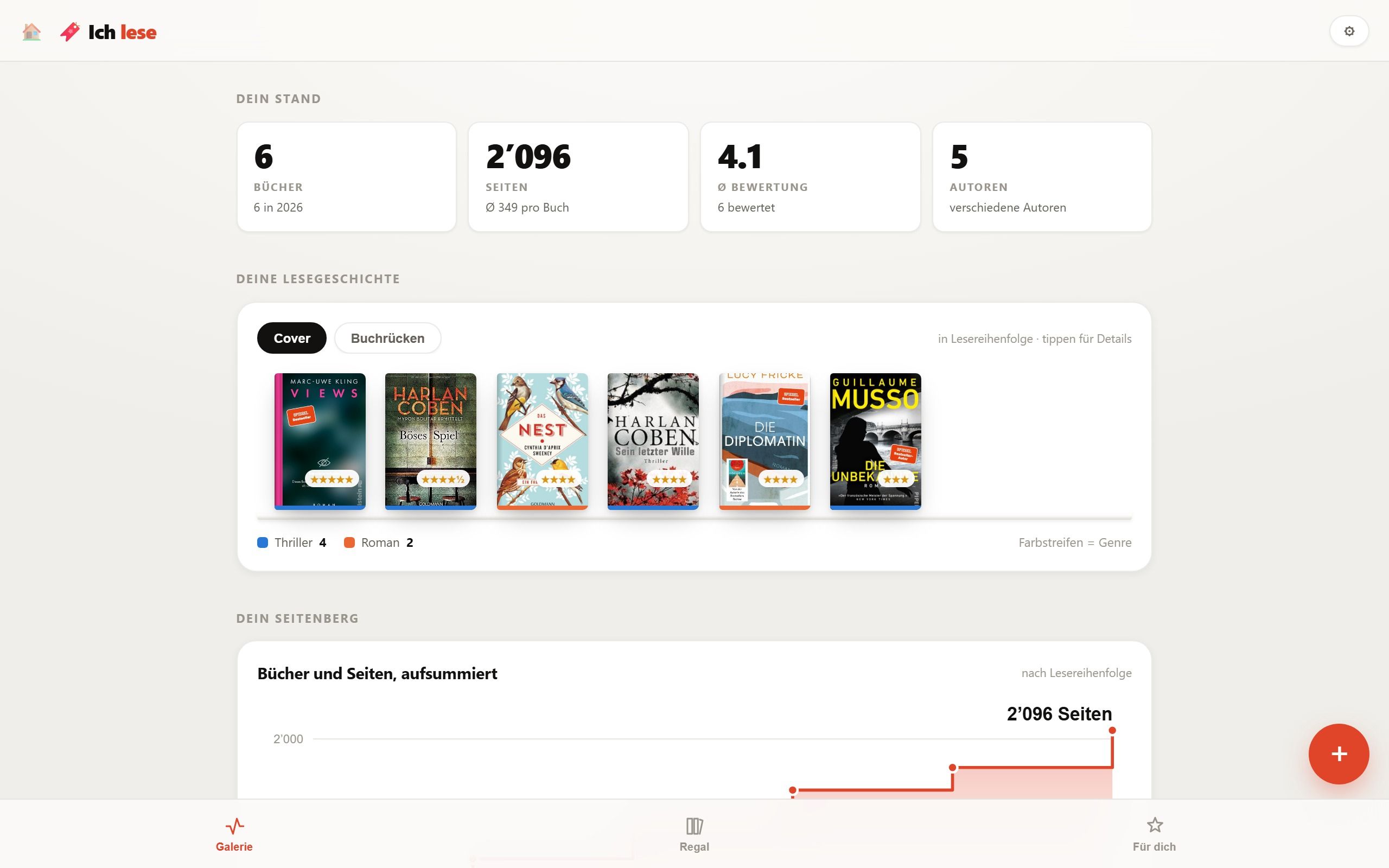Click the blue Thriller genre swatch
Viewport: 1389px width, 868px height.
coord(262,542)
